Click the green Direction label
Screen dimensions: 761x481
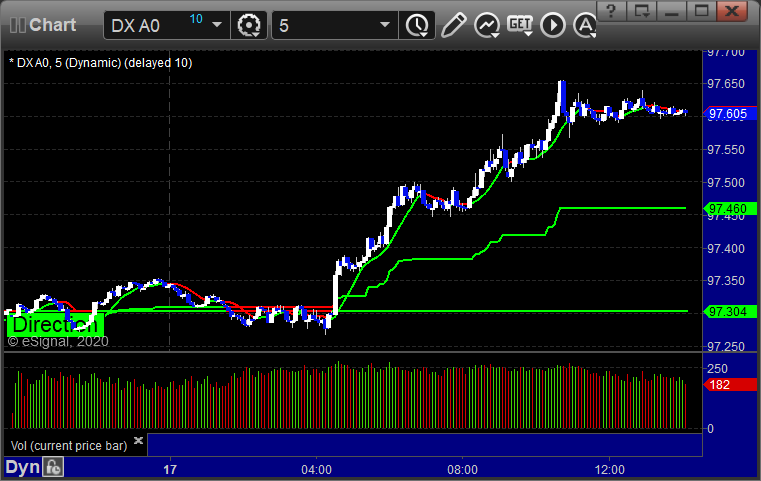tap(54, 325)
